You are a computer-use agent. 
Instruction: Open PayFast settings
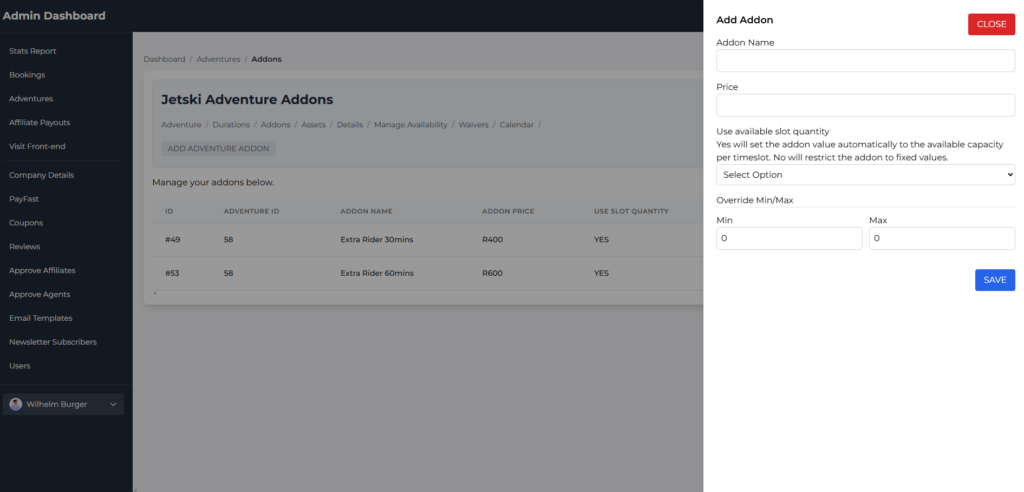(x=24, y=199)
